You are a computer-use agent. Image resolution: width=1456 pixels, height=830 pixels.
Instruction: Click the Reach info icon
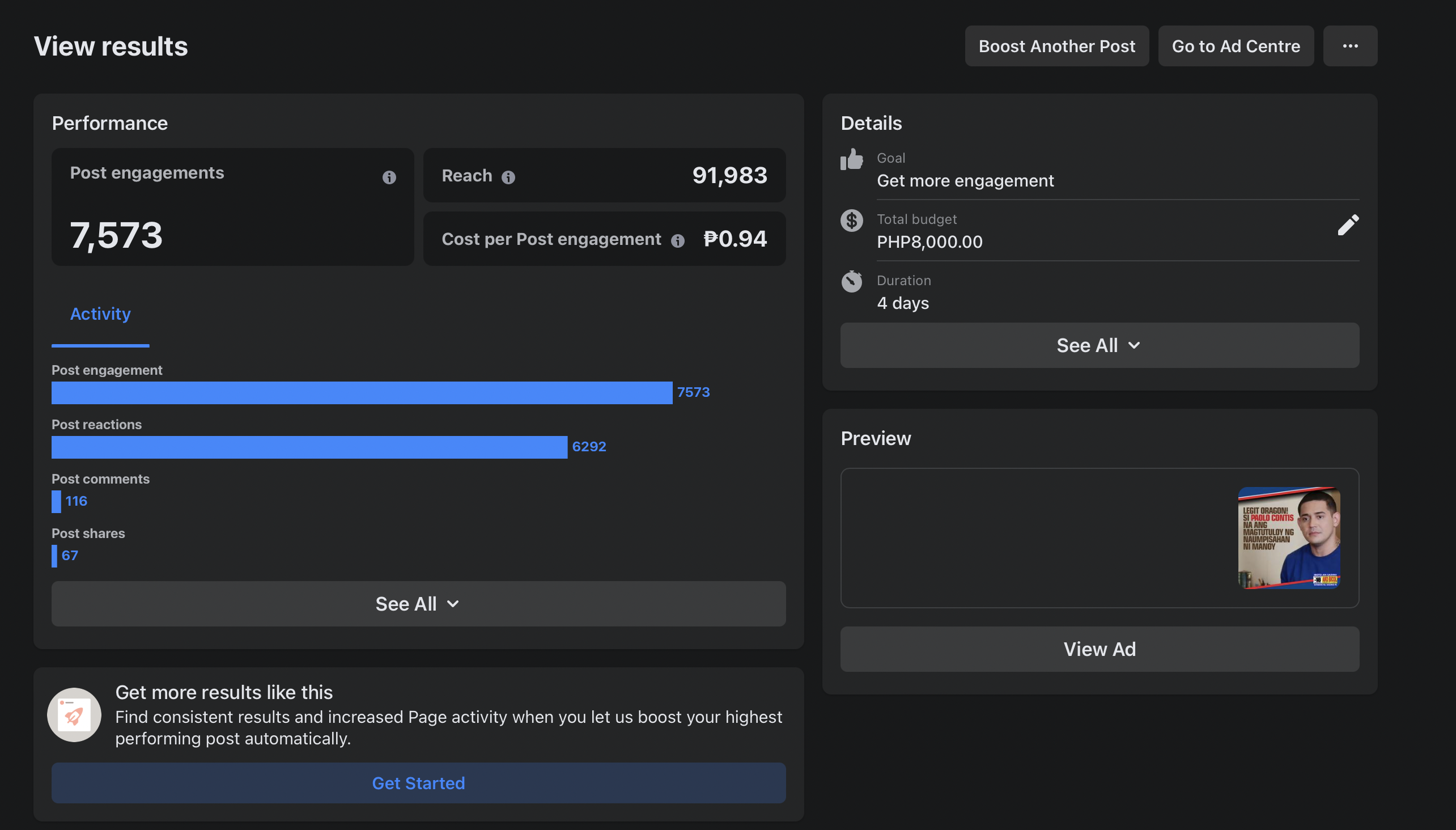click(x=508, y=177)
